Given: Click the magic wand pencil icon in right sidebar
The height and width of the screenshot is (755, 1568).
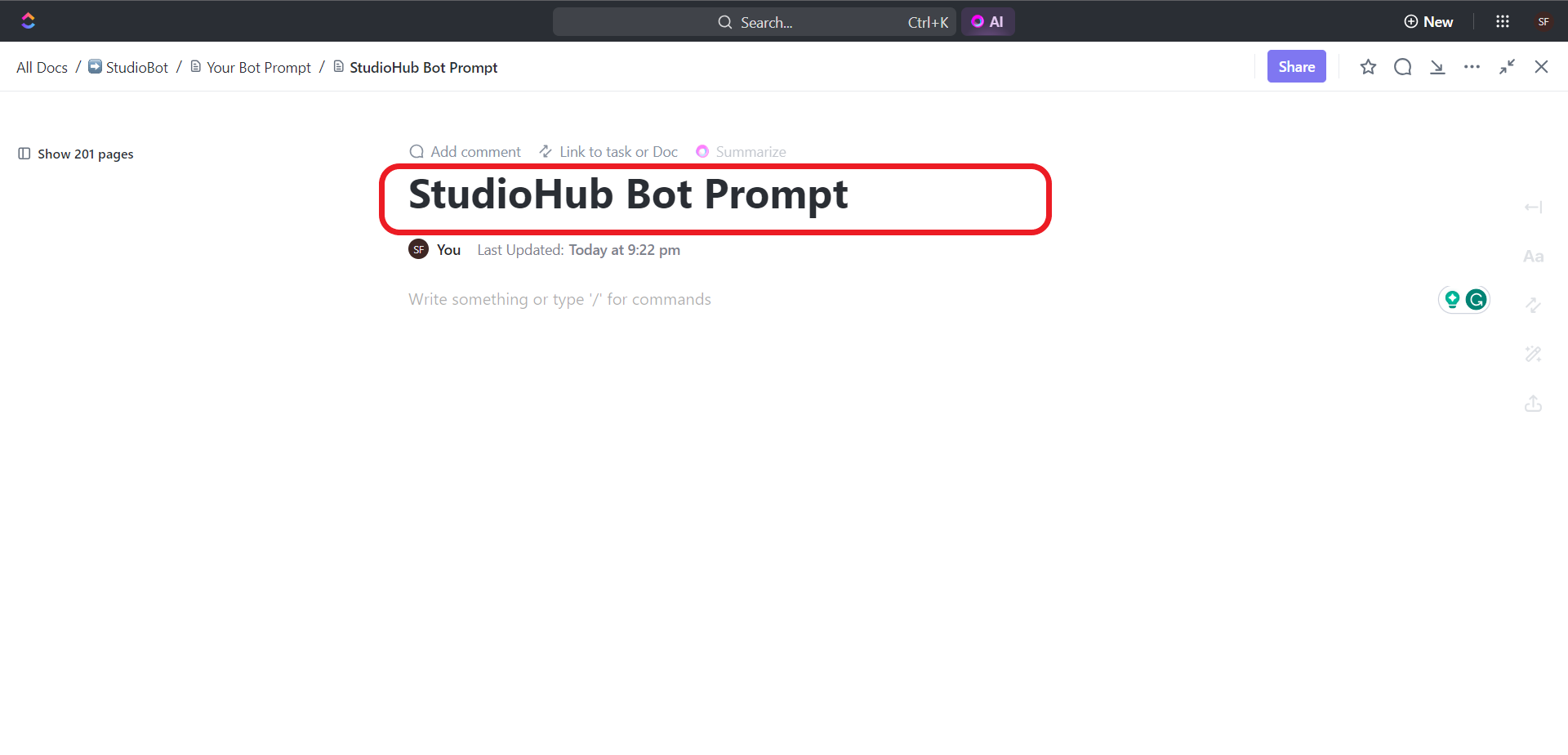Looking at the screenshot, I should pyautogui.click(x=1533, y=355).
